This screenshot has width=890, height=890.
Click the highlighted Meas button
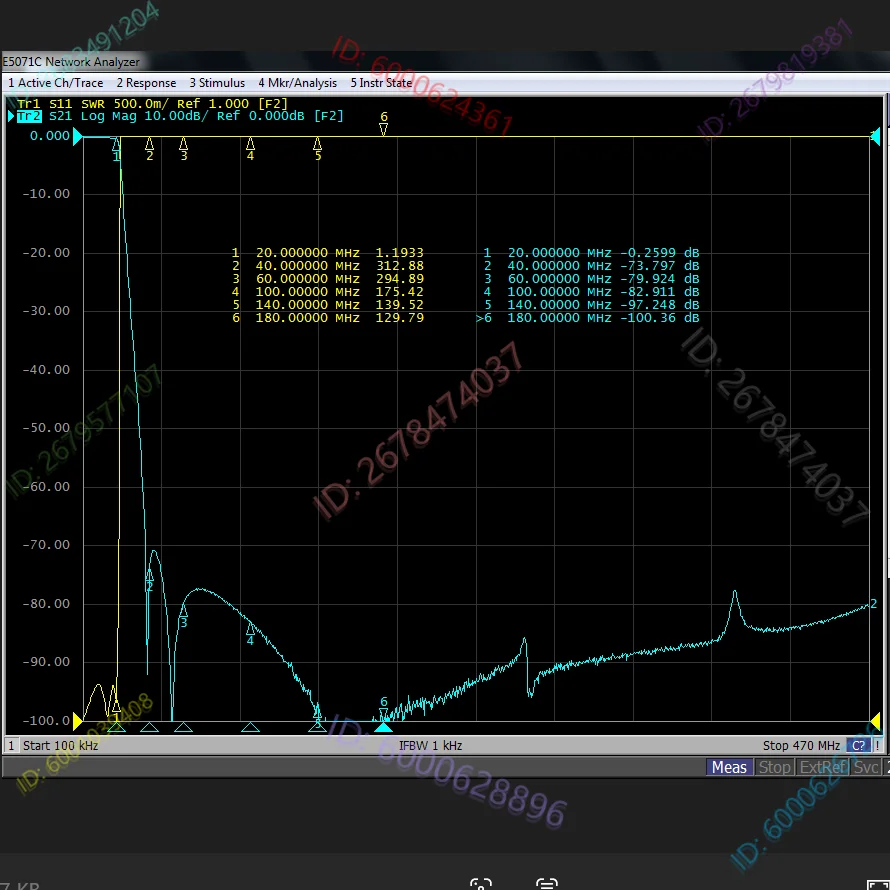(x=729, y=767)
